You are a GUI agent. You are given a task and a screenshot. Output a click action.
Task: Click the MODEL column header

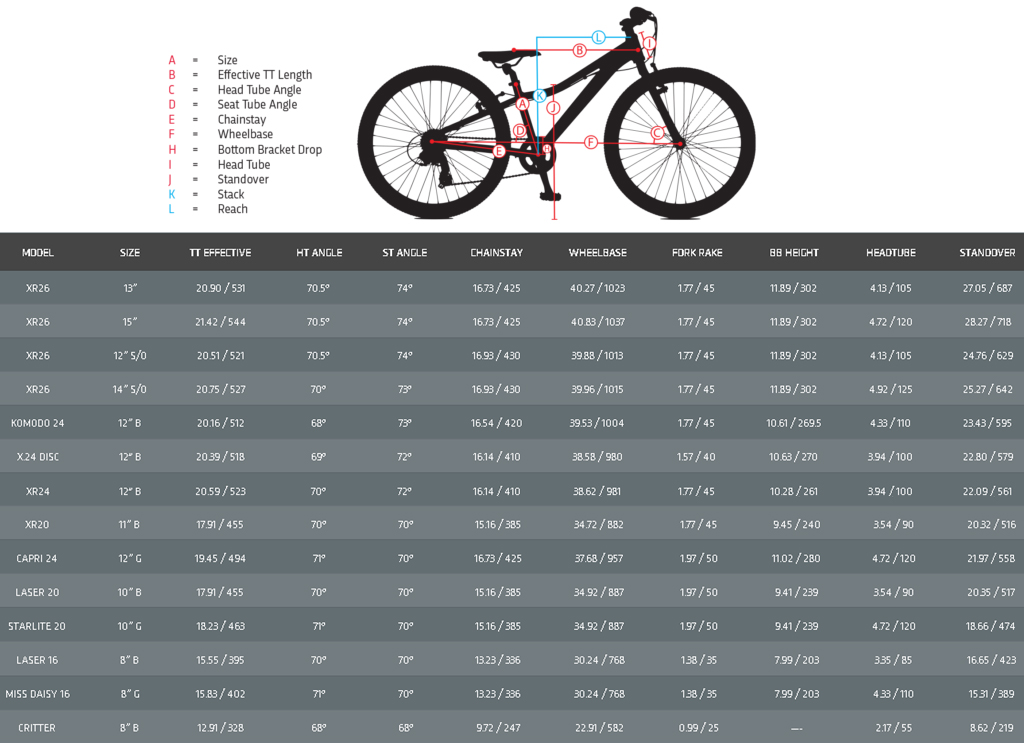click(38, 253)
